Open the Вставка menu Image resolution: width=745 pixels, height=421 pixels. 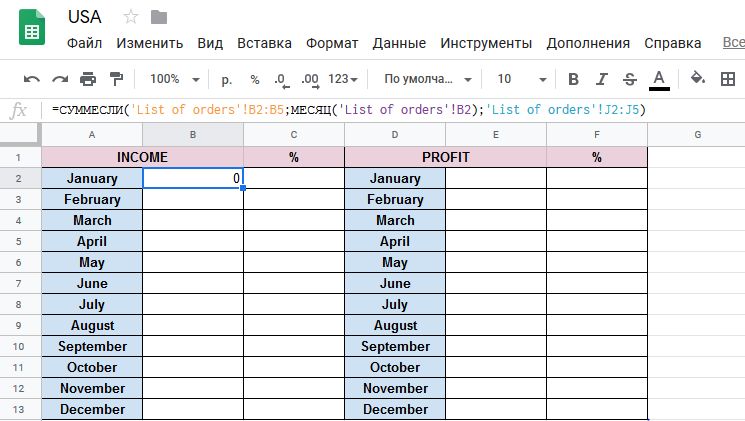click(x=264, y=43)
